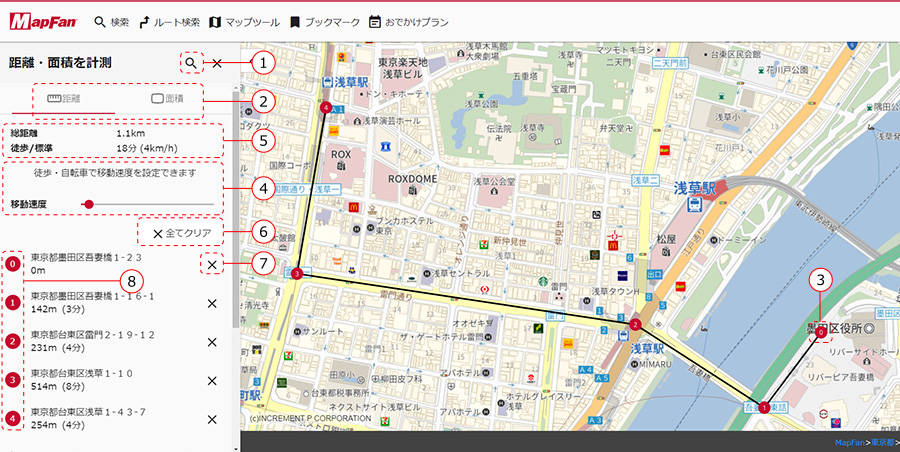The height and width of the screenshot is (452, 900).
Task: Close the 距離・面積を計測 panel
Action: pyautogui.click(x=217, y=63)
